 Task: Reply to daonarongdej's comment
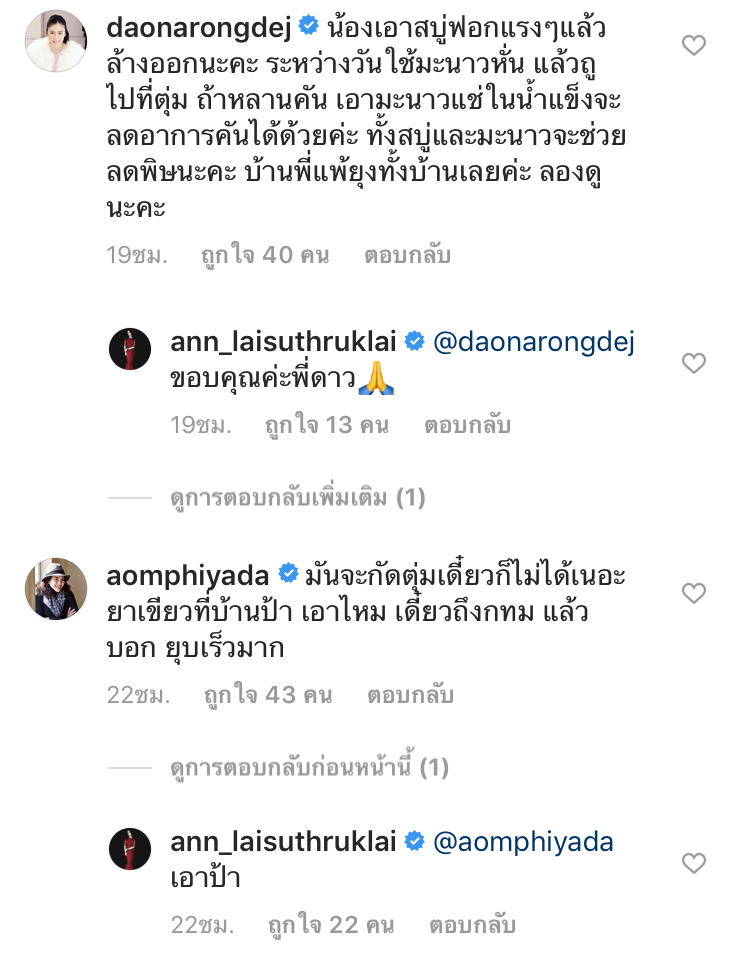tap(407, 255)
